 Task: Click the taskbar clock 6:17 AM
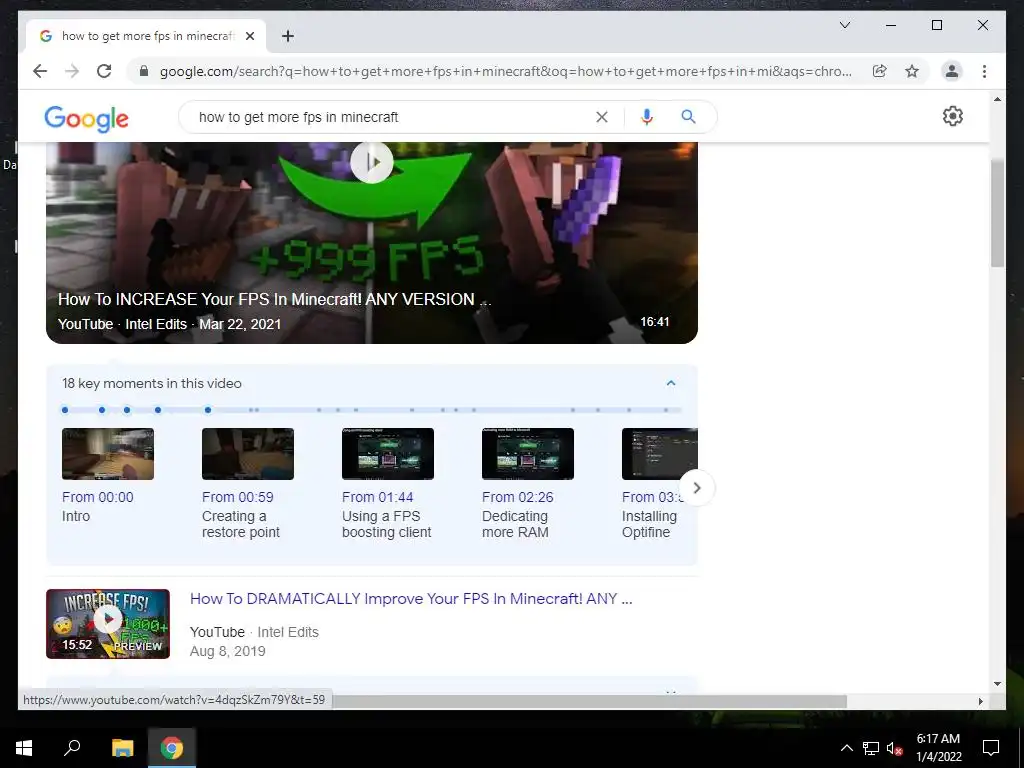pos(938,739)
